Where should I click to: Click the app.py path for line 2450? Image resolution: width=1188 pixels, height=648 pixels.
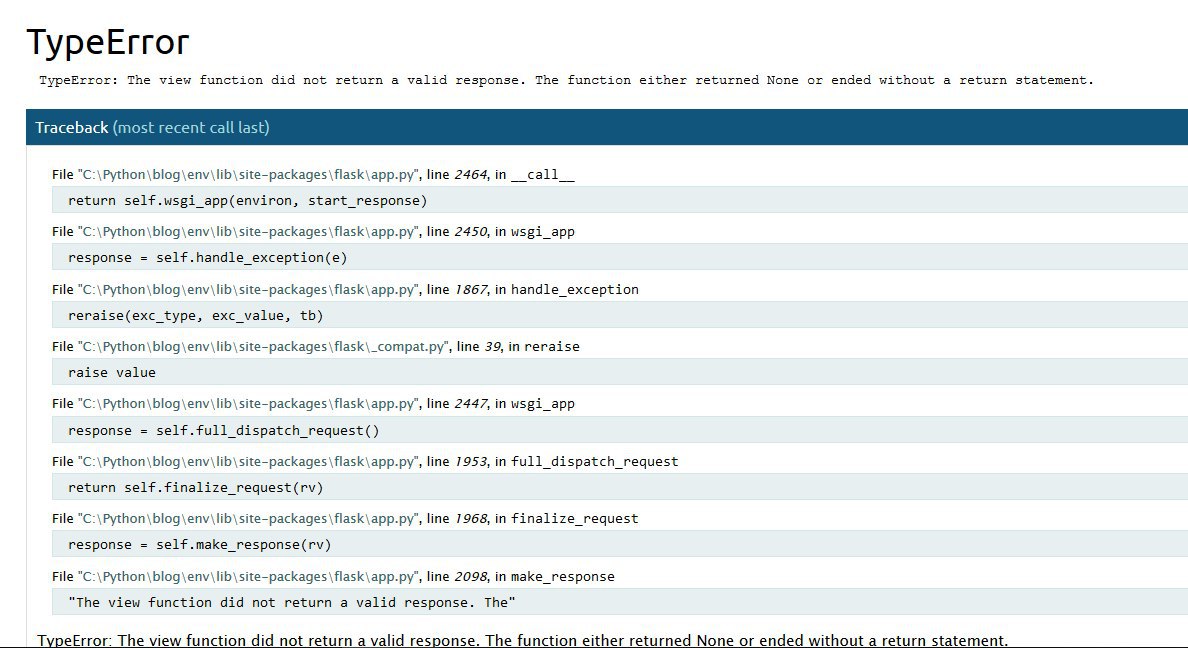[x=248, y=231]
